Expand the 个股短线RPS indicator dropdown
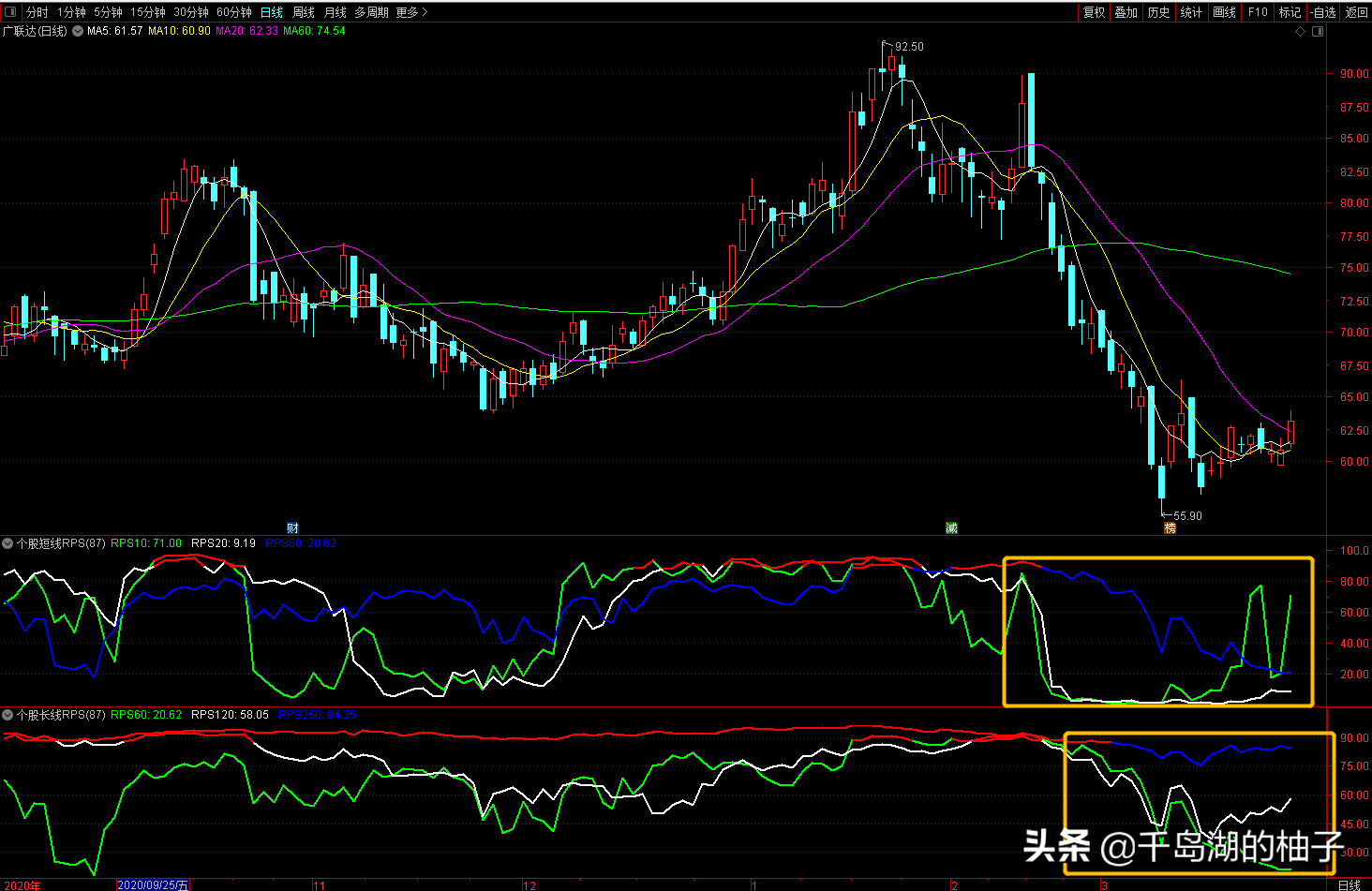The width and height of the screenshot is (1372, 891). pos(7,543)
